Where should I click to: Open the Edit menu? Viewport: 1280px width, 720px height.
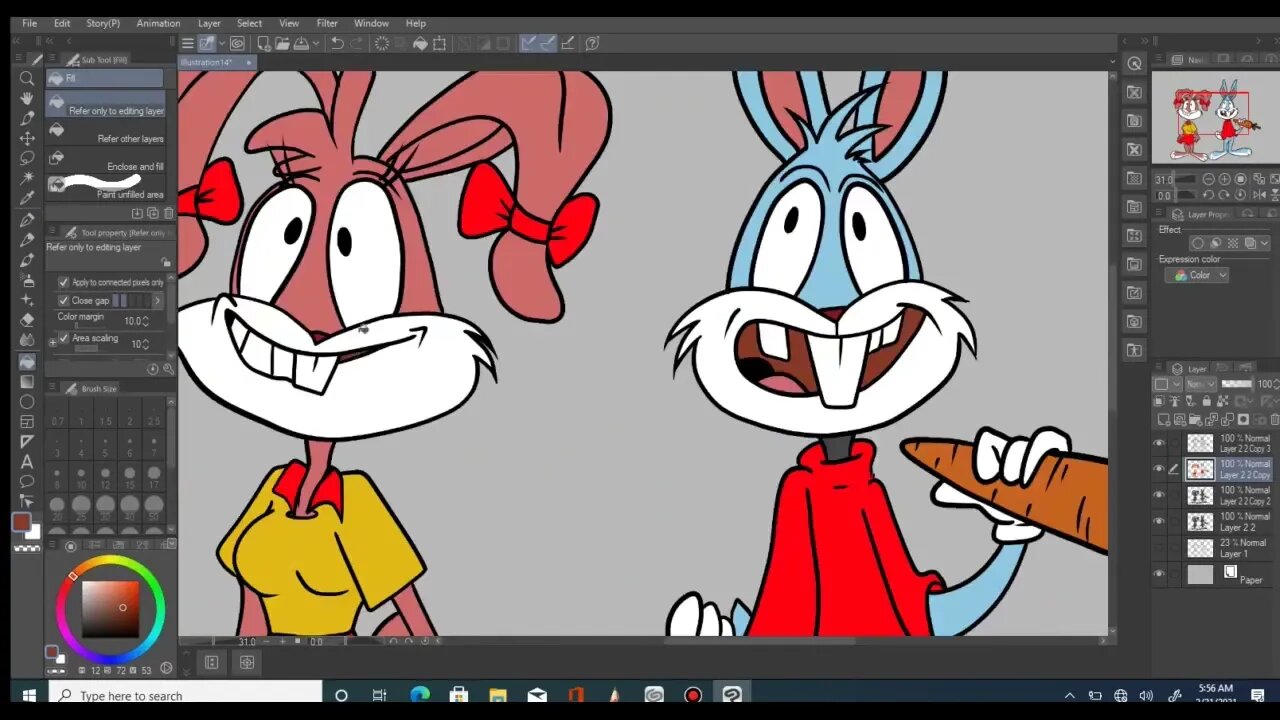[x=62, y=23]
